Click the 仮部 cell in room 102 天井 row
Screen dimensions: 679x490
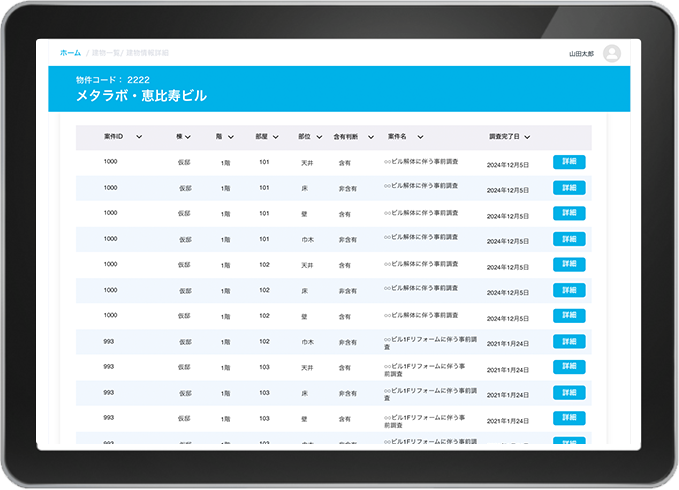click(x=184, y=265)
